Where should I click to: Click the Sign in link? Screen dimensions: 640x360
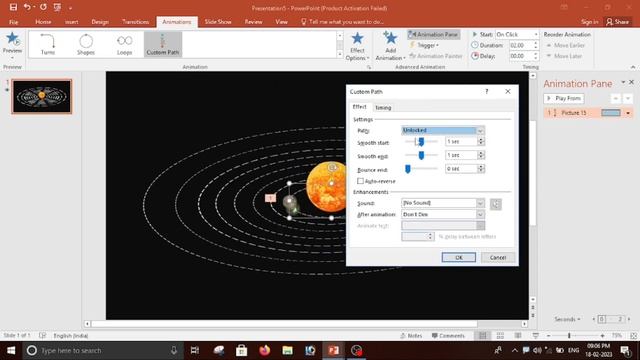click(x=589, y=22)
